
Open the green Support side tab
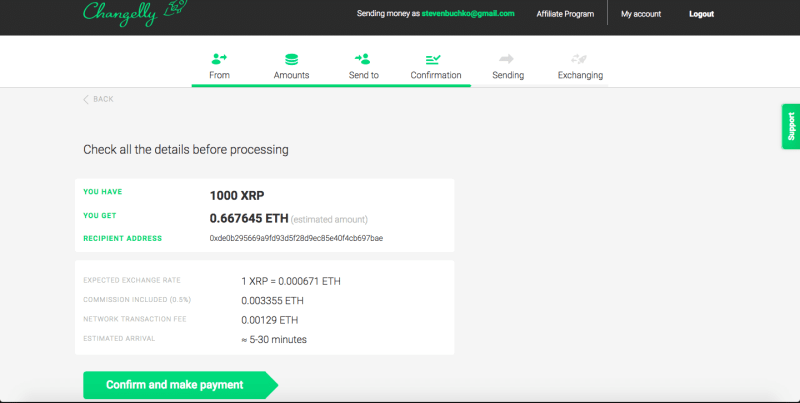tap(791, 127)
